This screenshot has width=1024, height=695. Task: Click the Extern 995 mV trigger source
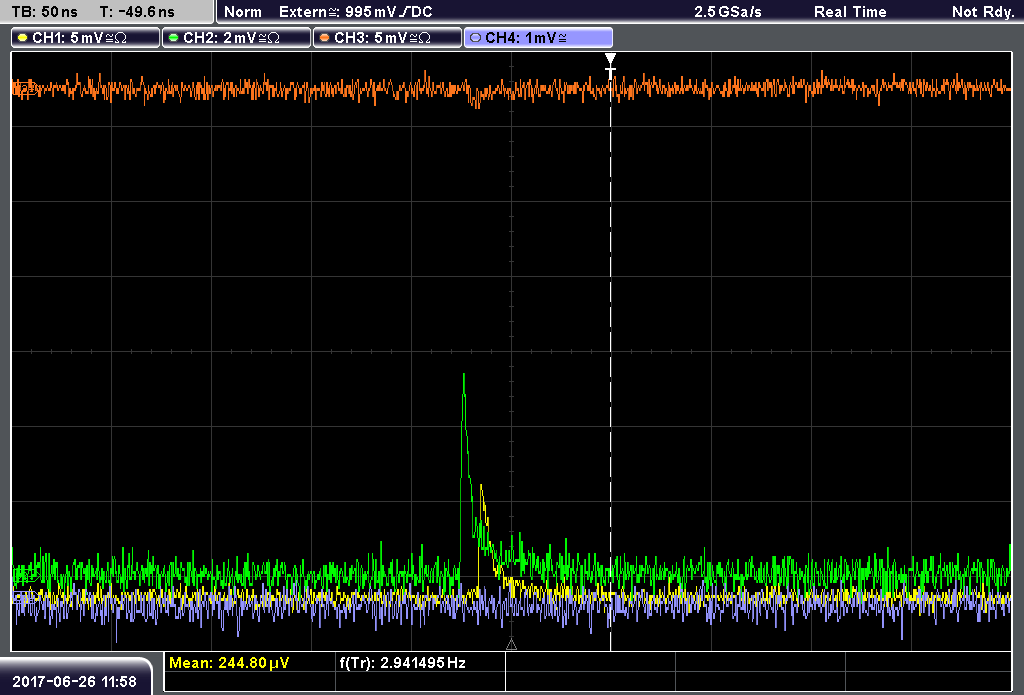(356, 12)
